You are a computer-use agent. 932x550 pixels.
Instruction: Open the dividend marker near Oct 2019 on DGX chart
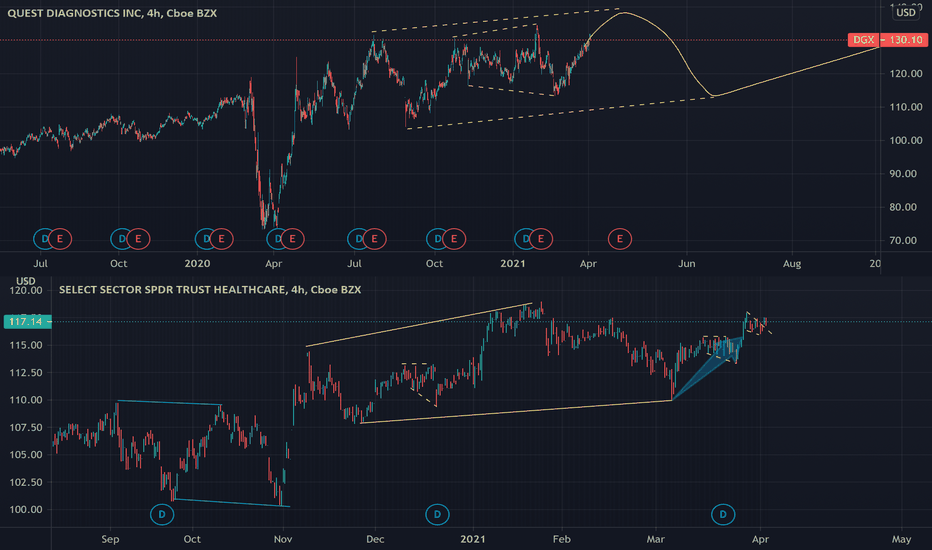[x=121, y=239]
